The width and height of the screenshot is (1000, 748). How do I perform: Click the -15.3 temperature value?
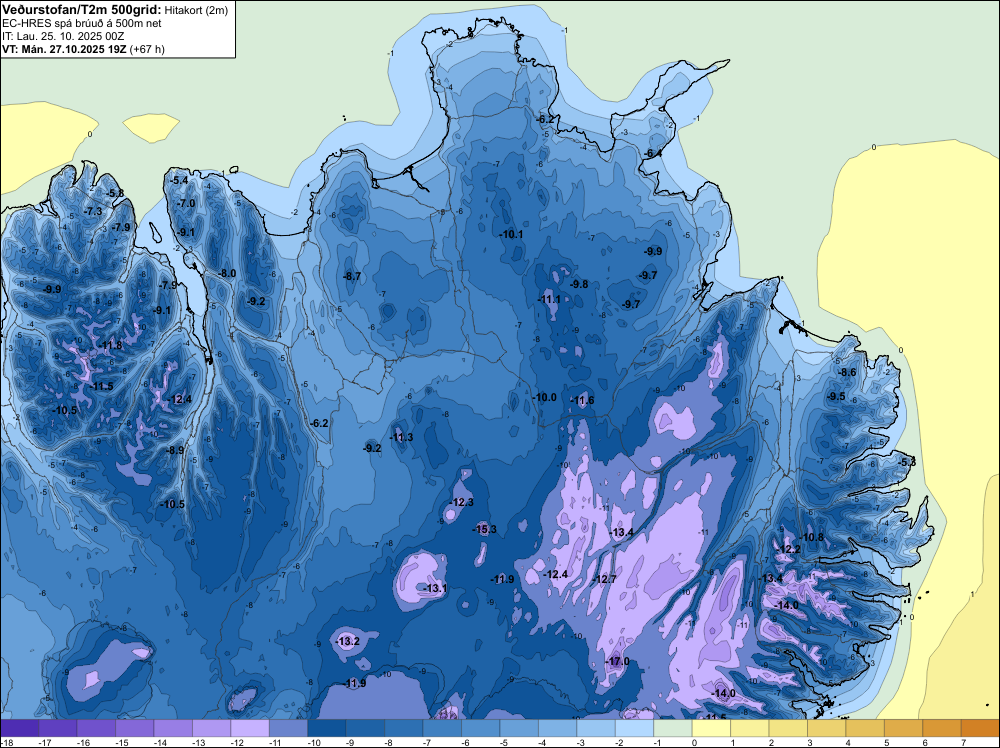(x=484, y=529)
